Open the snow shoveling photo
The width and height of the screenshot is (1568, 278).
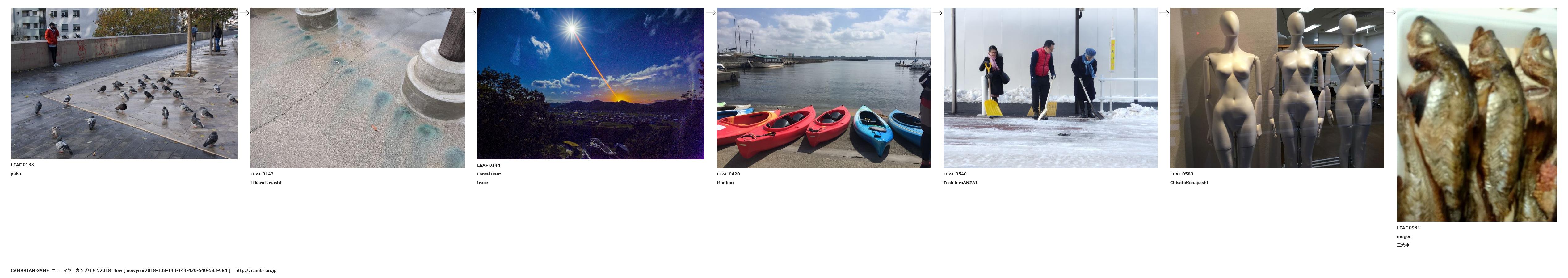(1050, 88)
